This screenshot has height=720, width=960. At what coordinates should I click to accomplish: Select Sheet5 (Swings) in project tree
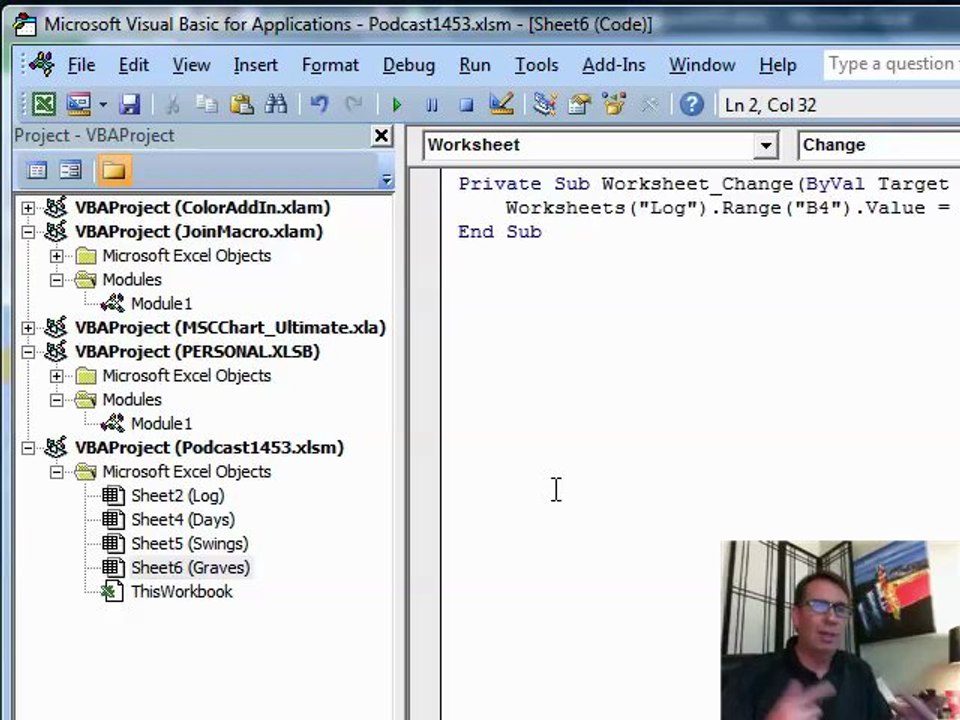(x=190, y=544)
